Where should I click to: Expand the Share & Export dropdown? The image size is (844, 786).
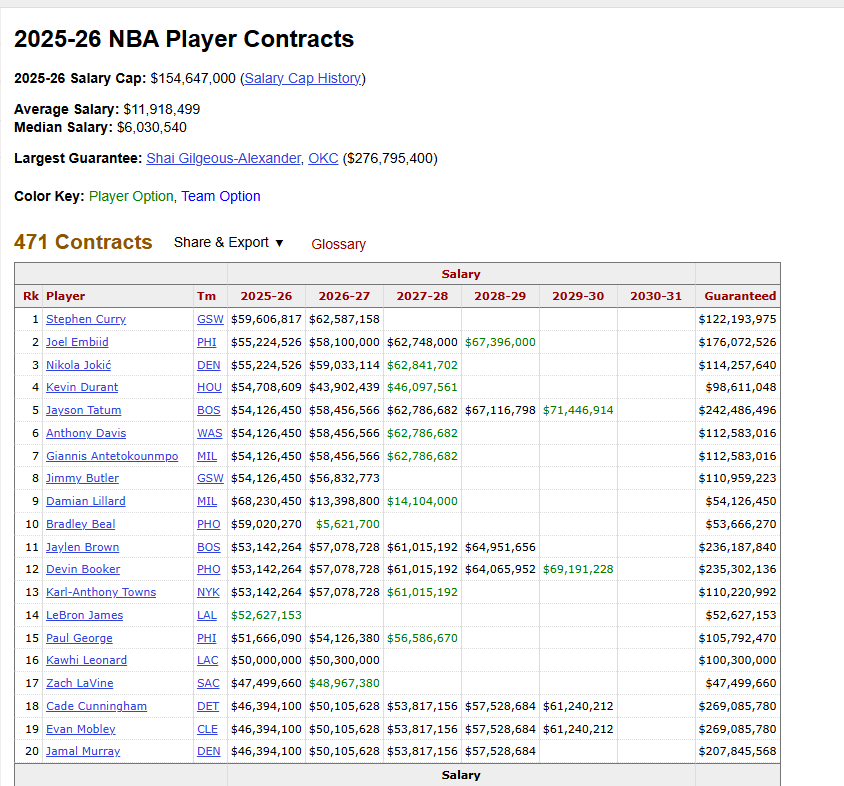[229, 242]
